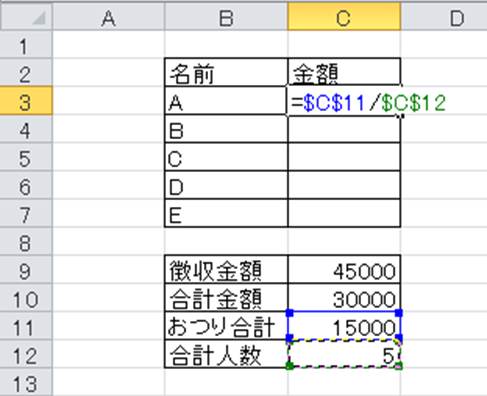487x396 pixels.
Task: Click cell B7 containing name E
Action: click(x=226, y=213)
